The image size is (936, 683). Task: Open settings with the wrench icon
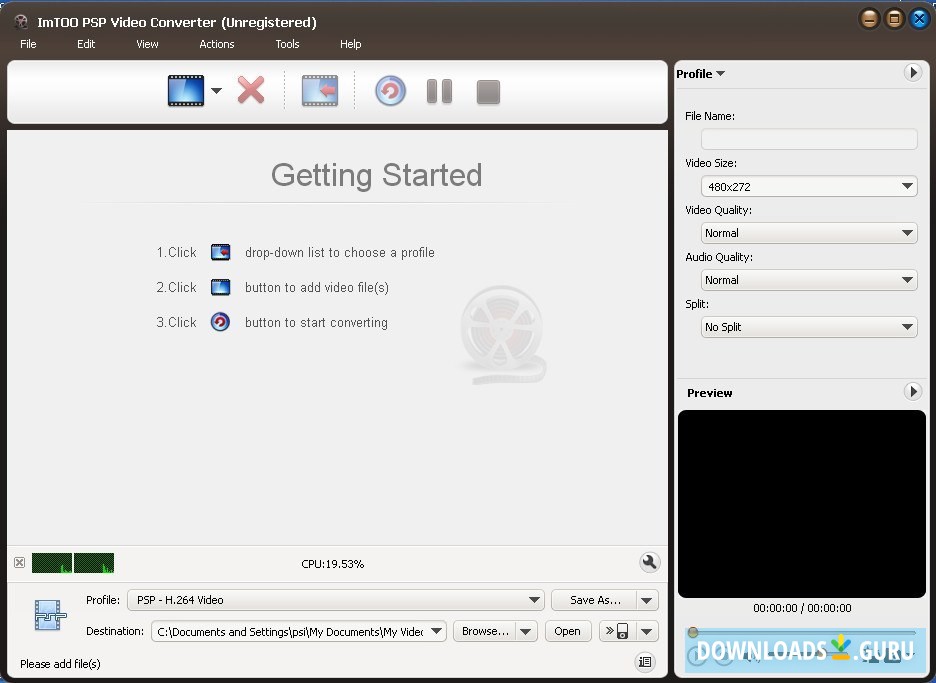click(x=649, y=562)
